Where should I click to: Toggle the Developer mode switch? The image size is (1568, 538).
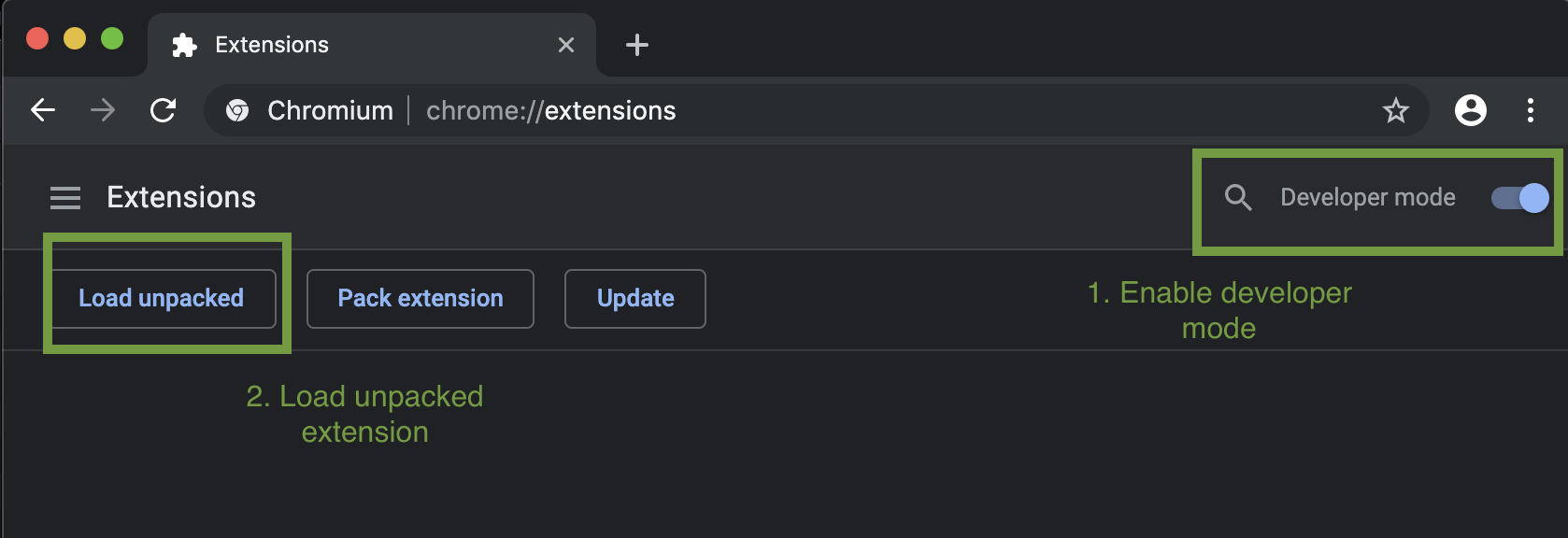(x=1519, y=197)
